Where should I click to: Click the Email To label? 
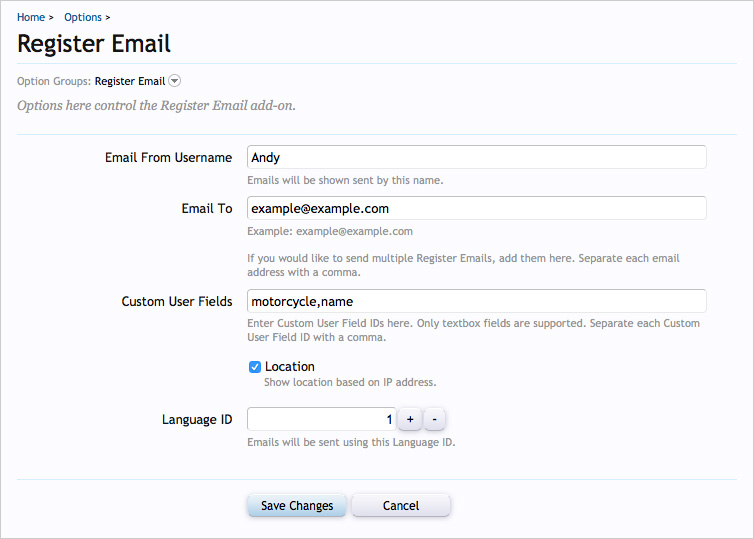(207, 209)
